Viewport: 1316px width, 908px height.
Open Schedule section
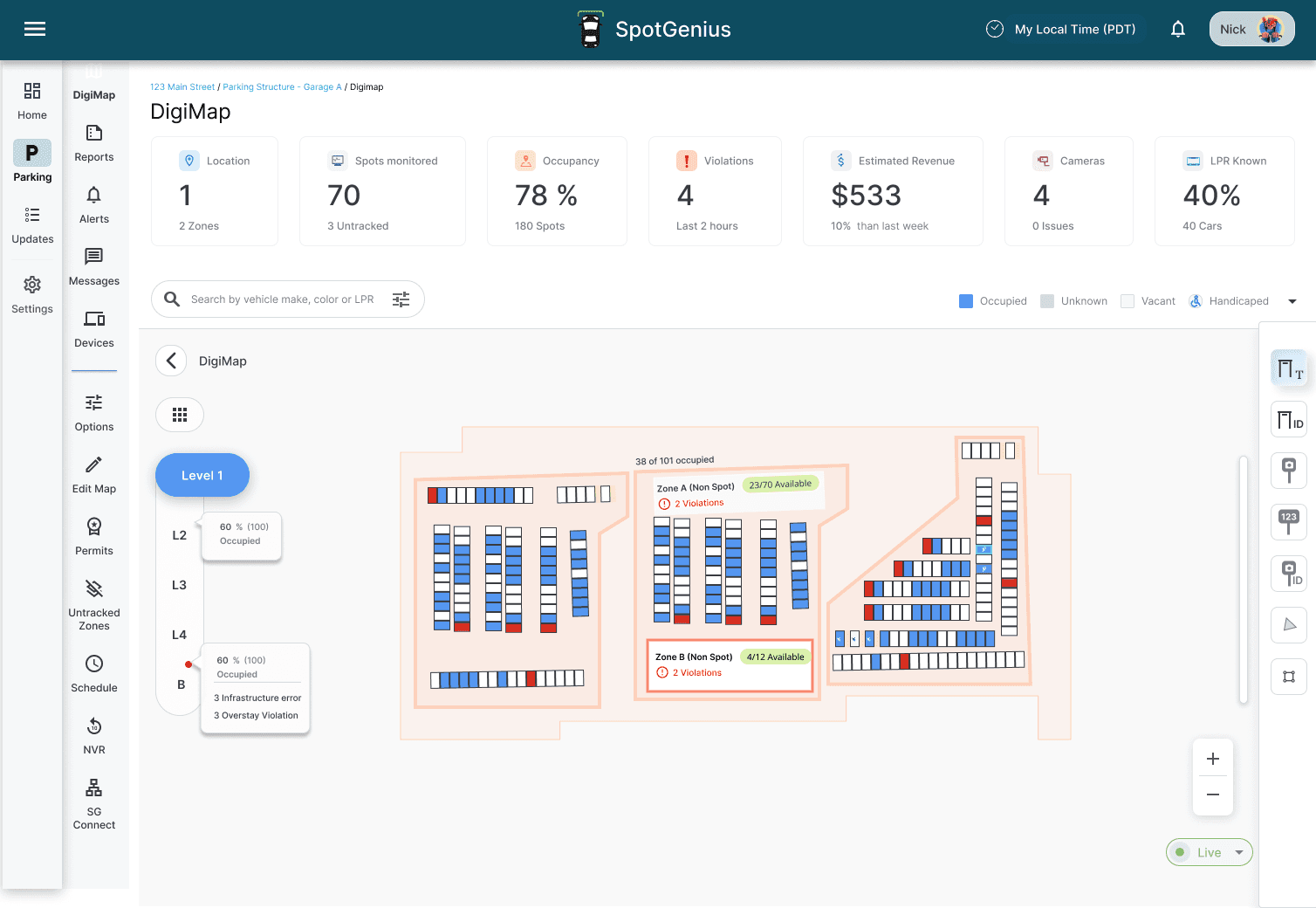[94, 675]
